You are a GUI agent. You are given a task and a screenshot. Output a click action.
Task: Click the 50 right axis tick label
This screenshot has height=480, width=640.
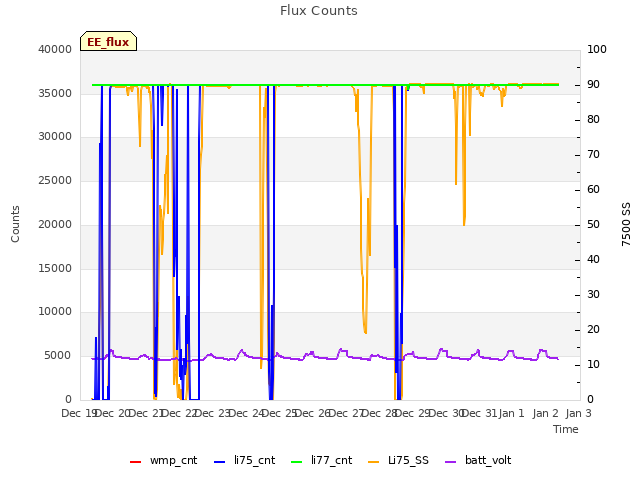(x=593, y=225)
